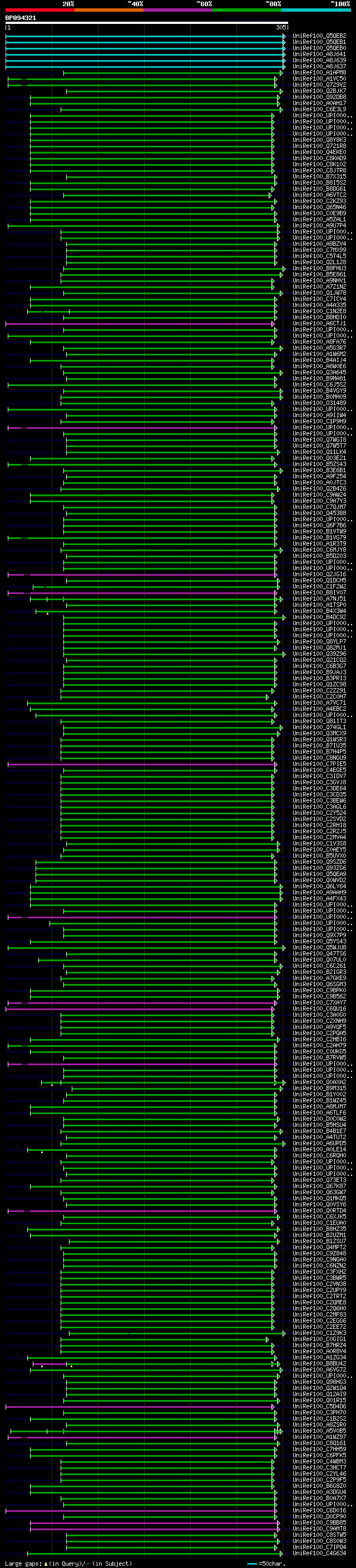Screen dimensions: 356x1568
Task: Select hit label UniRef100_Q45388
Action: point(319,513)
